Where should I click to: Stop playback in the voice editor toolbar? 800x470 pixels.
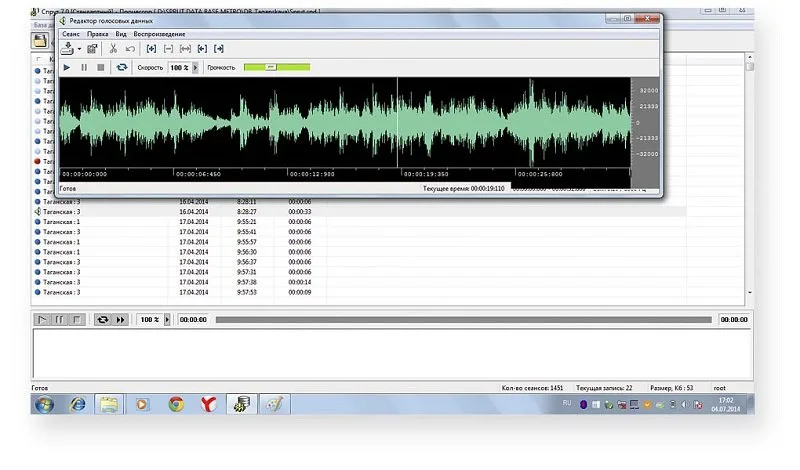tap(100, 67)
